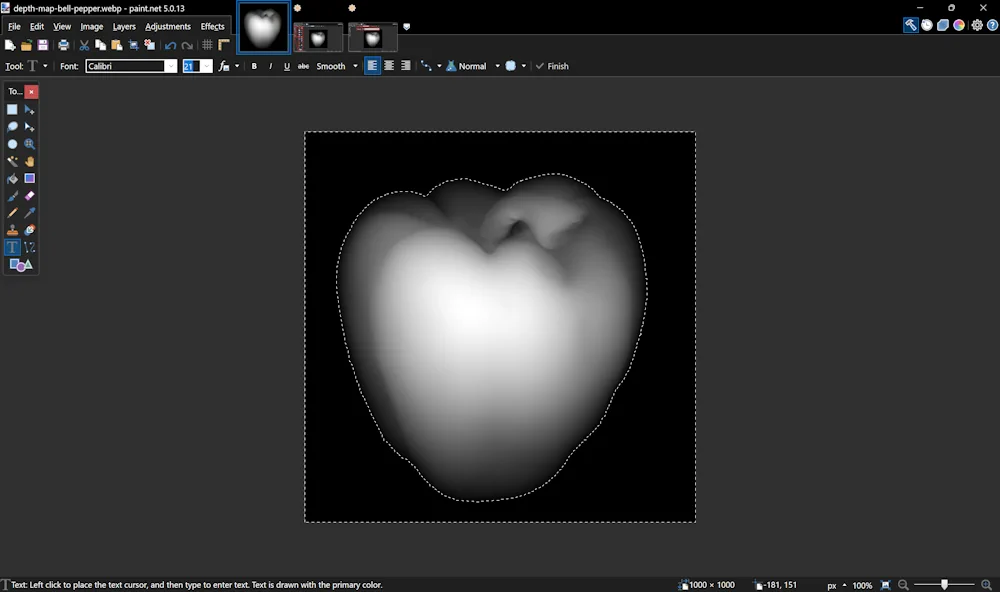Toggle Strikethrough text formatting
The height and width of the screenshot is (592, 1000).
click(304, 66)
